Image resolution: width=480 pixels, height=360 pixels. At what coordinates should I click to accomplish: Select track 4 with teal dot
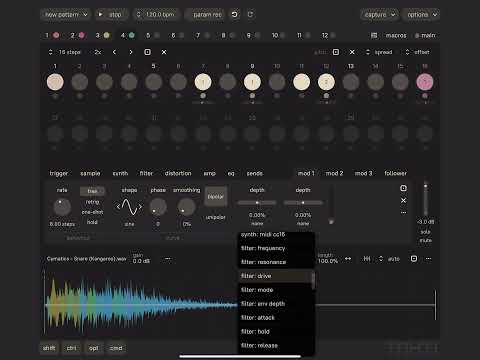[128, 35]
